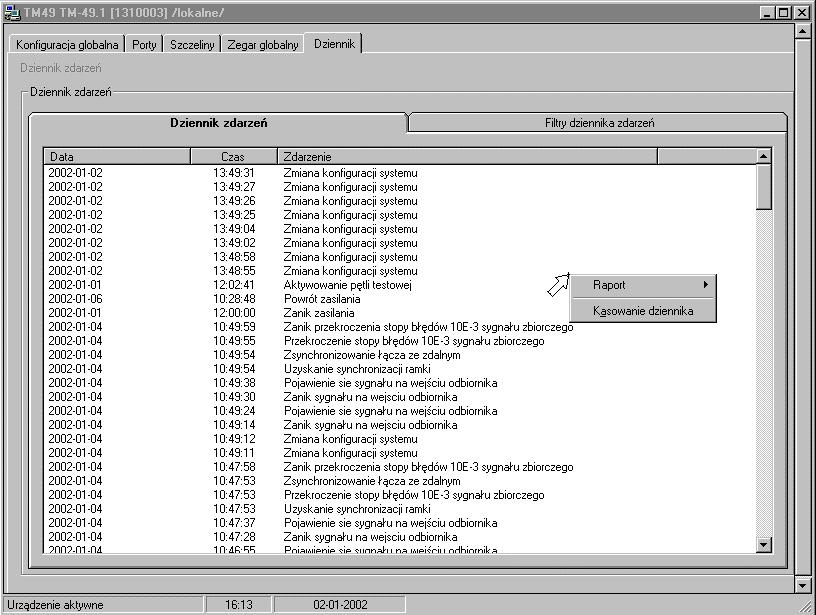The height and width of the screenshot is (615, 816).
Task: Minimize the TM49 window
Action: tap(767, 12)
